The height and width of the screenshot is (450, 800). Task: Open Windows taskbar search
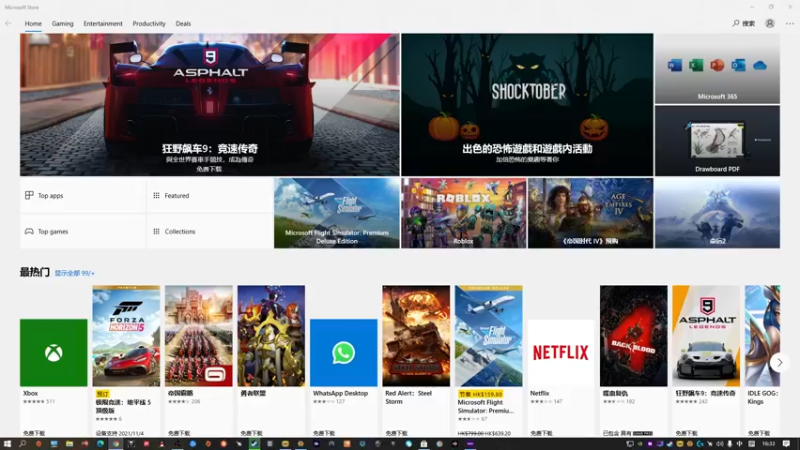click(x=22, y=444)
